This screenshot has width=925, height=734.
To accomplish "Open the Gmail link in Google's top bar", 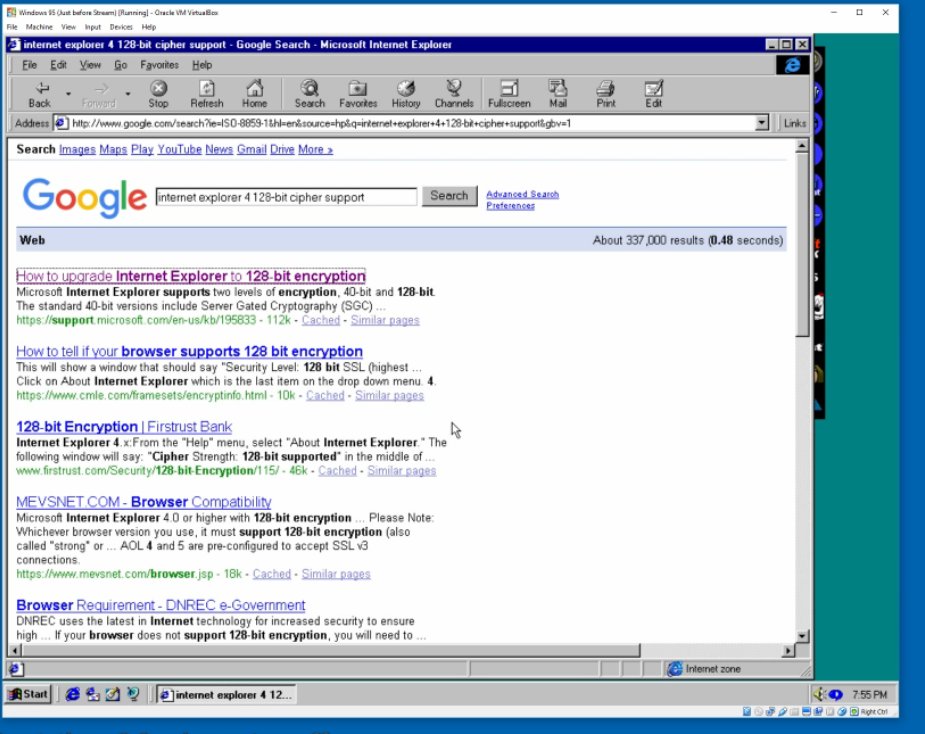I will point(252,149).
